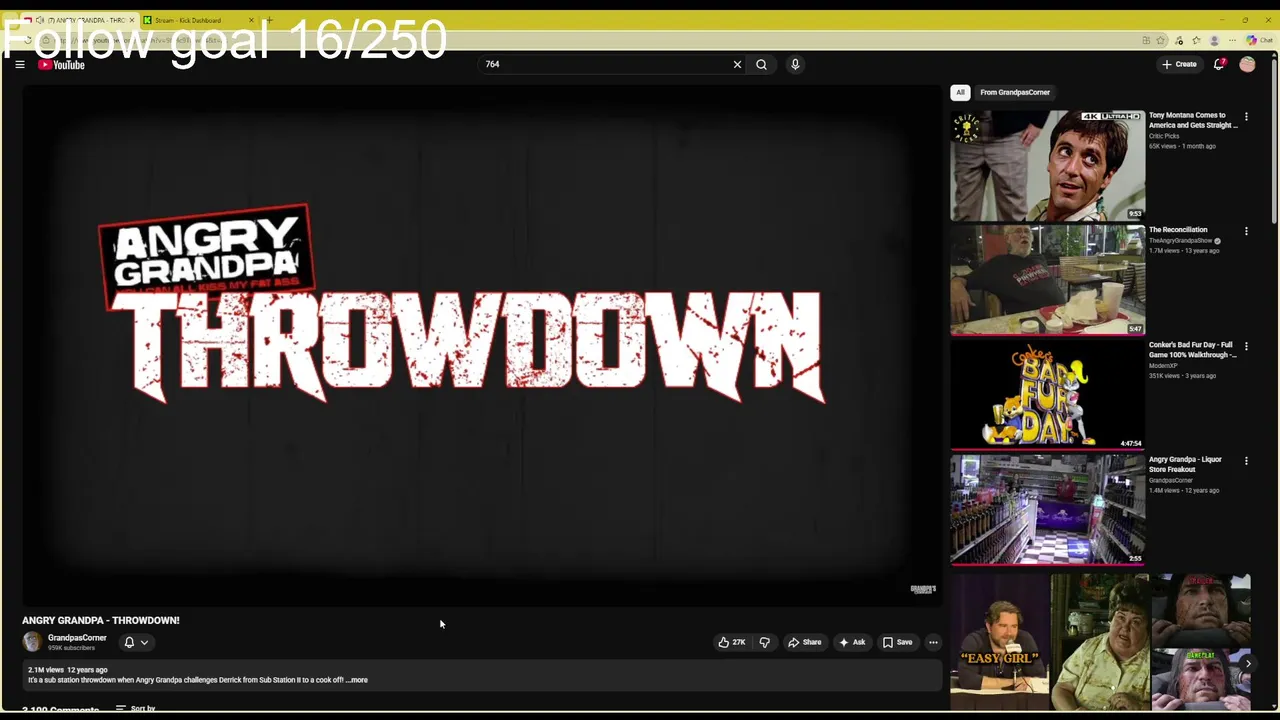The image size is (1280, 720).
Task: Open Conker's Bad Fur Day thumbnail
Action: point(1047,395)
